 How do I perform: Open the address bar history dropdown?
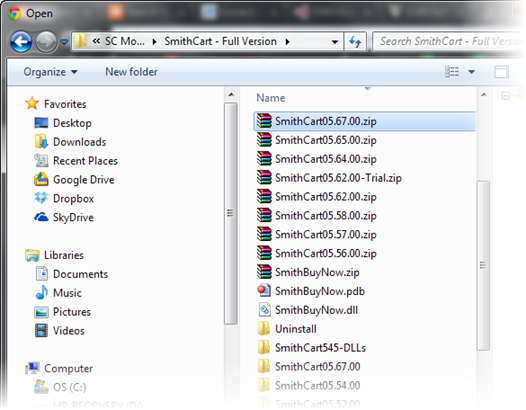(335, 42)
